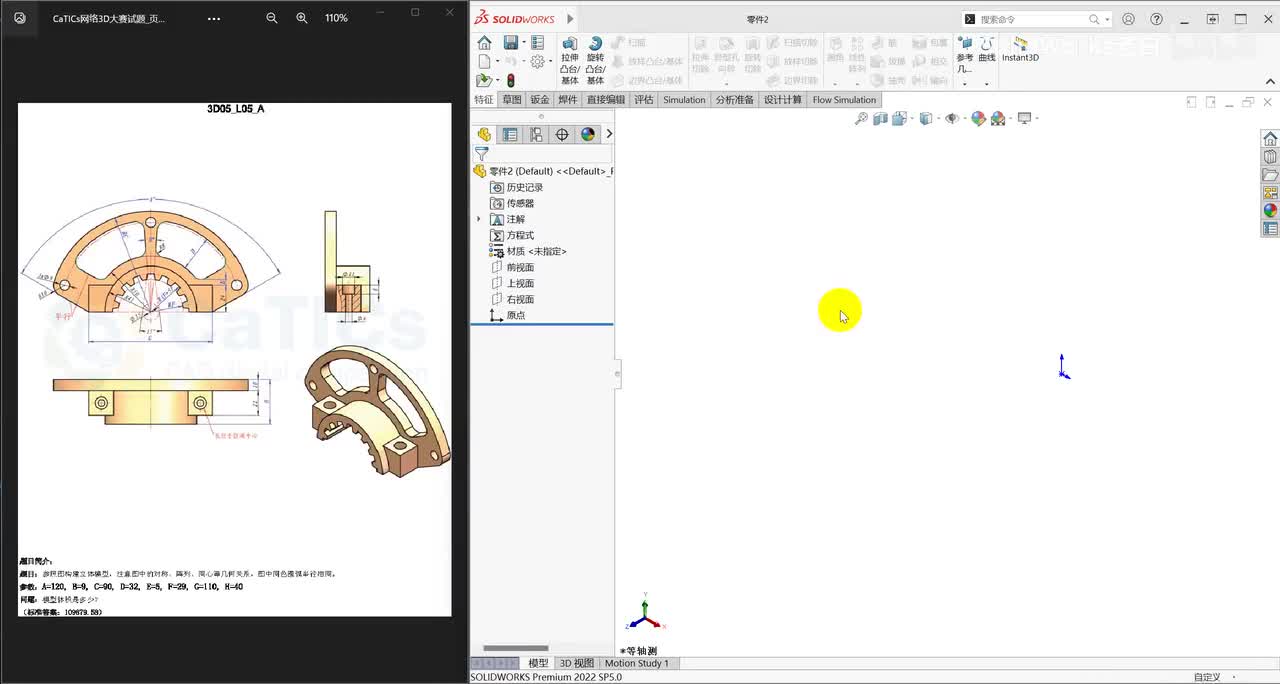Open the image viewer's three-dot menu
This screenshot has width=1280, height=684.
point(213,18)
